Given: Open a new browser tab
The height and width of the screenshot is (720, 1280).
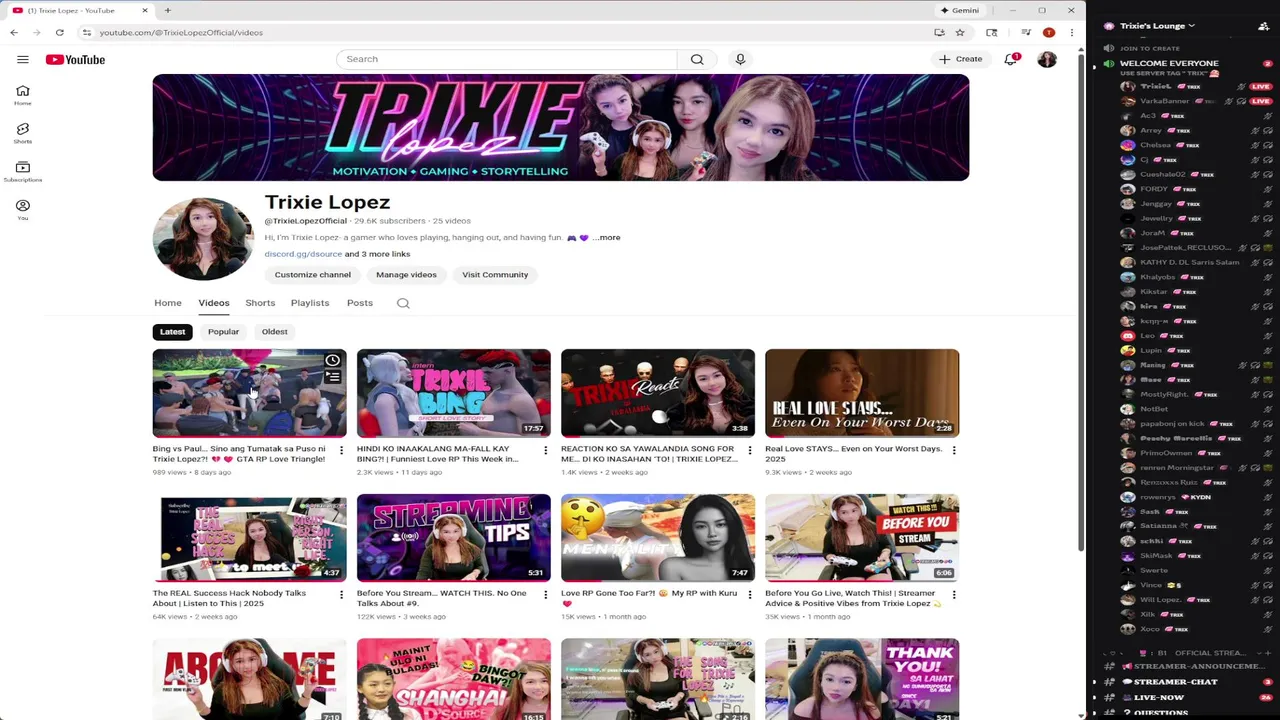Looking at the screenshot, I should pyautogui.click(x=167, y=10).
